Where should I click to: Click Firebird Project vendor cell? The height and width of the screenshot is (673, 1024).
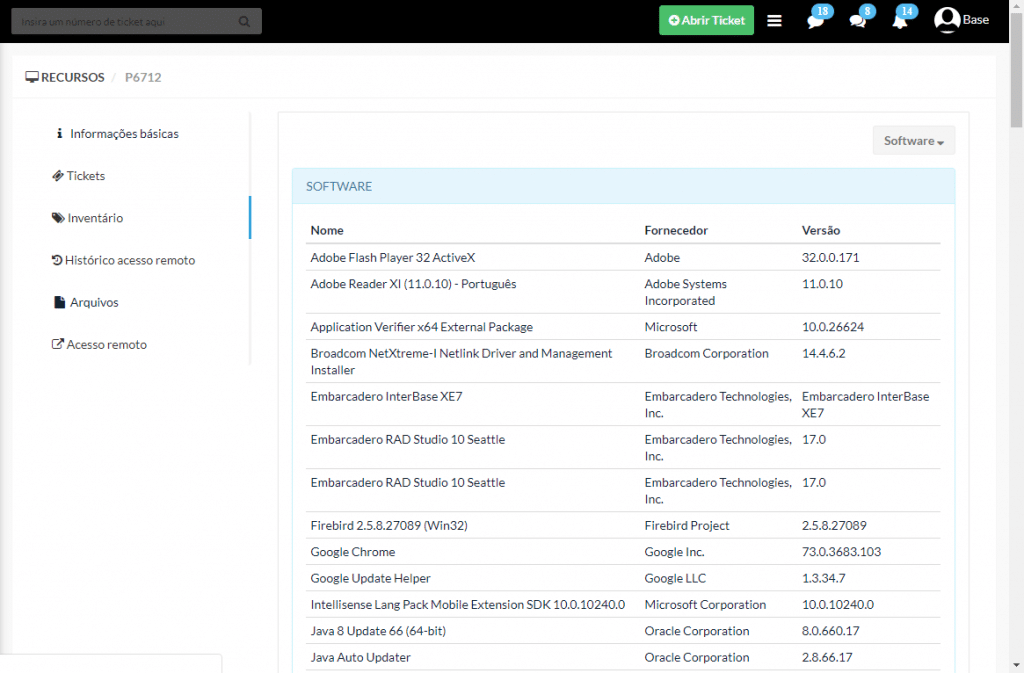click(x=687, y=525)
